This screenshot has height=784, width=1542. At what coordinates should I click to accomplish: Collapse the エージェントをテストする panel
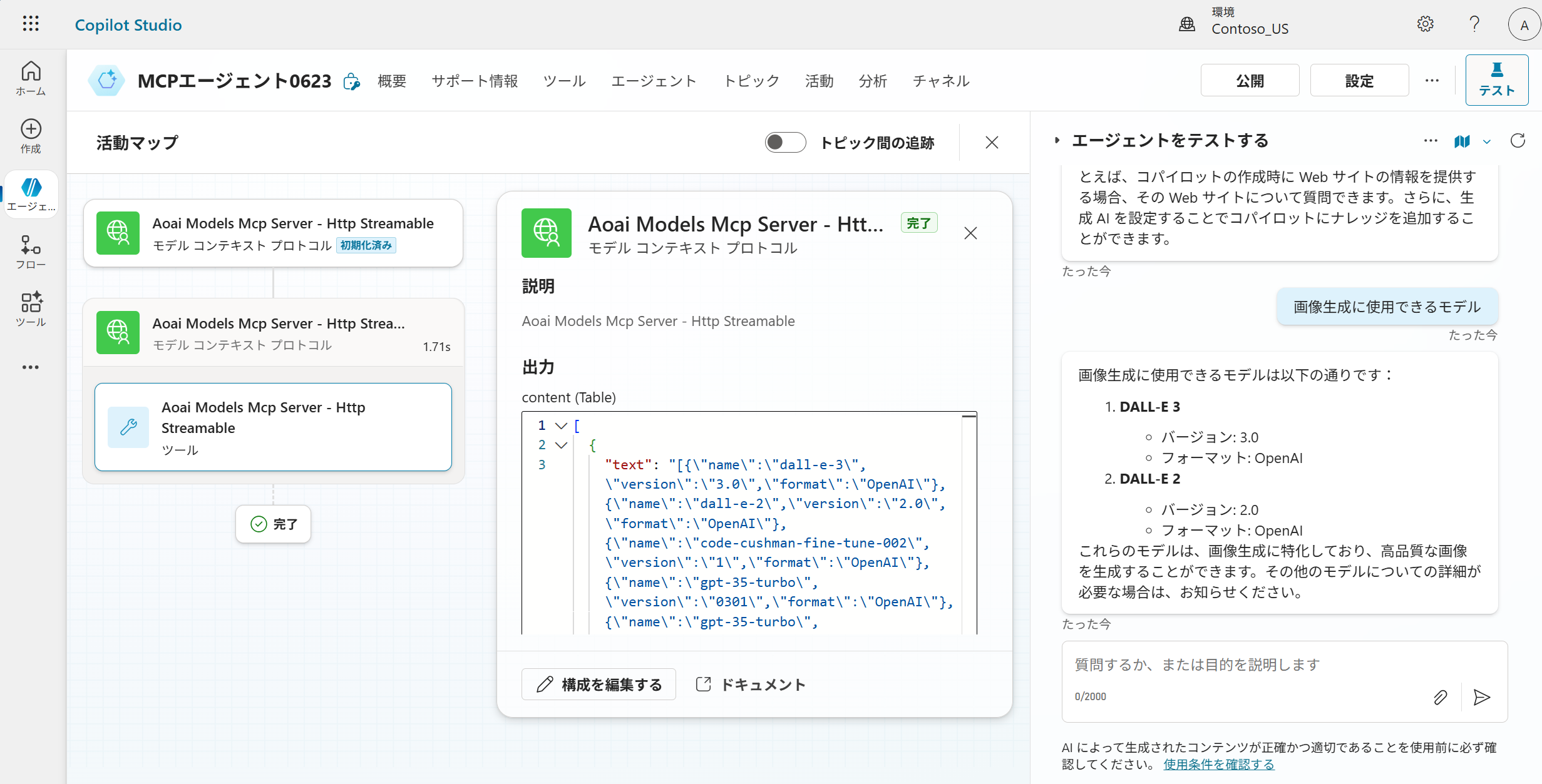click(1057, 141)
